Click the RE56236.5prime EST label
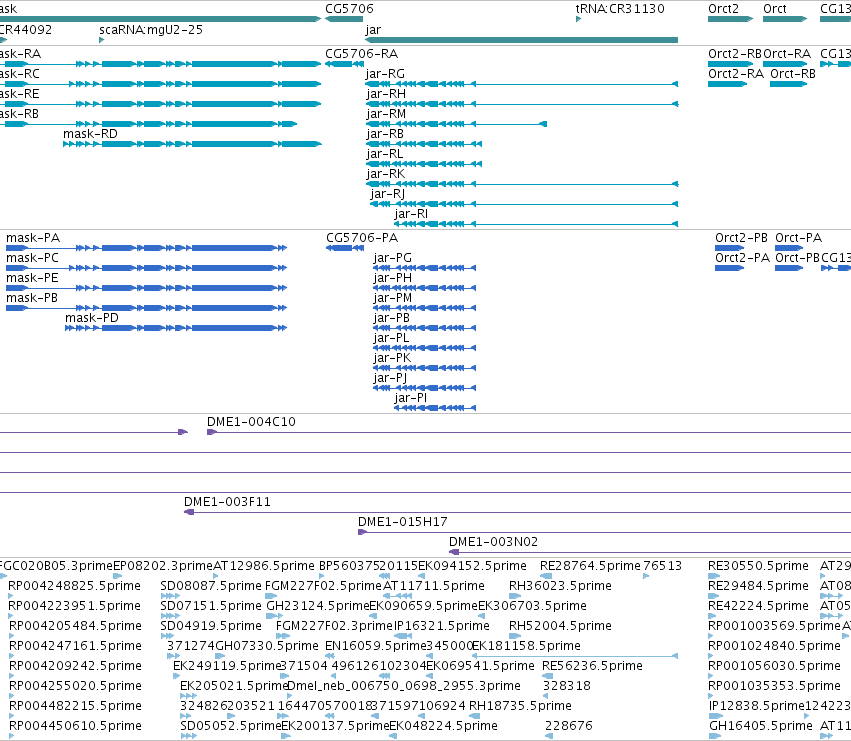The width and height of the screenshot is (851, 741). coord(592,666)
